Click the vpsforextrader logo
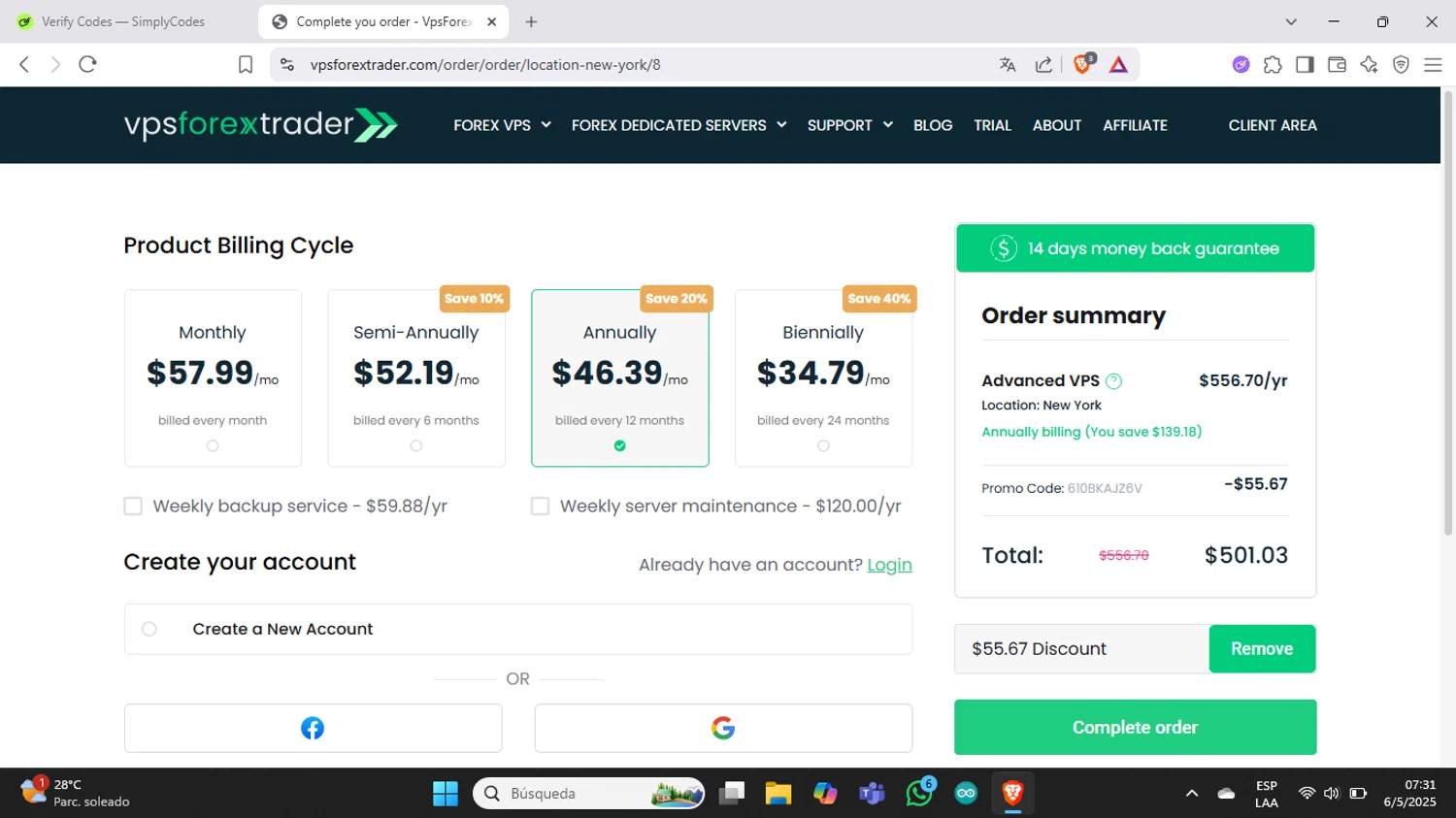 pyautogui.click(x=260, y=125)
